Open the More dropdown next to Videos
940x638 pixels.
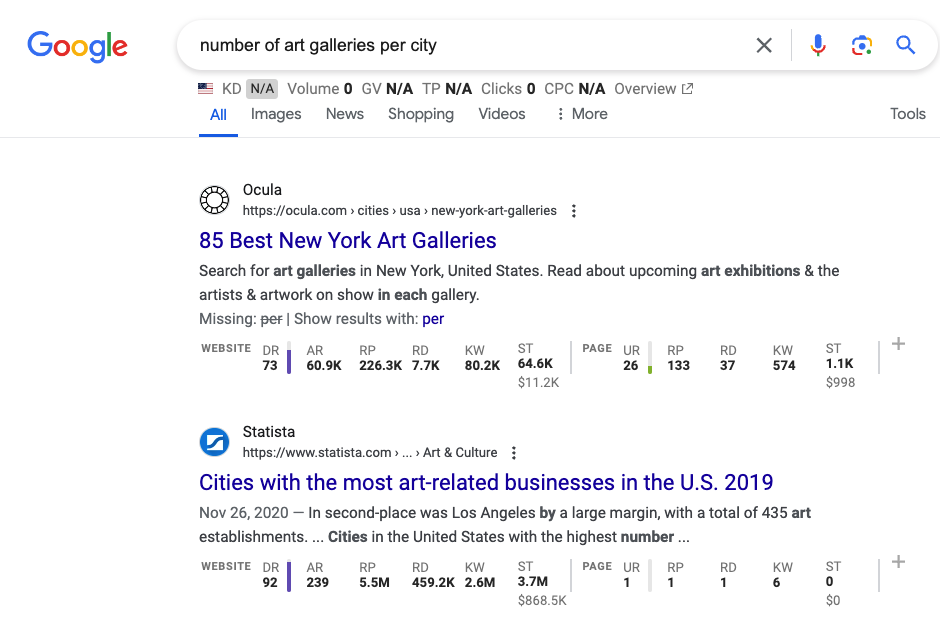(580, 114)
